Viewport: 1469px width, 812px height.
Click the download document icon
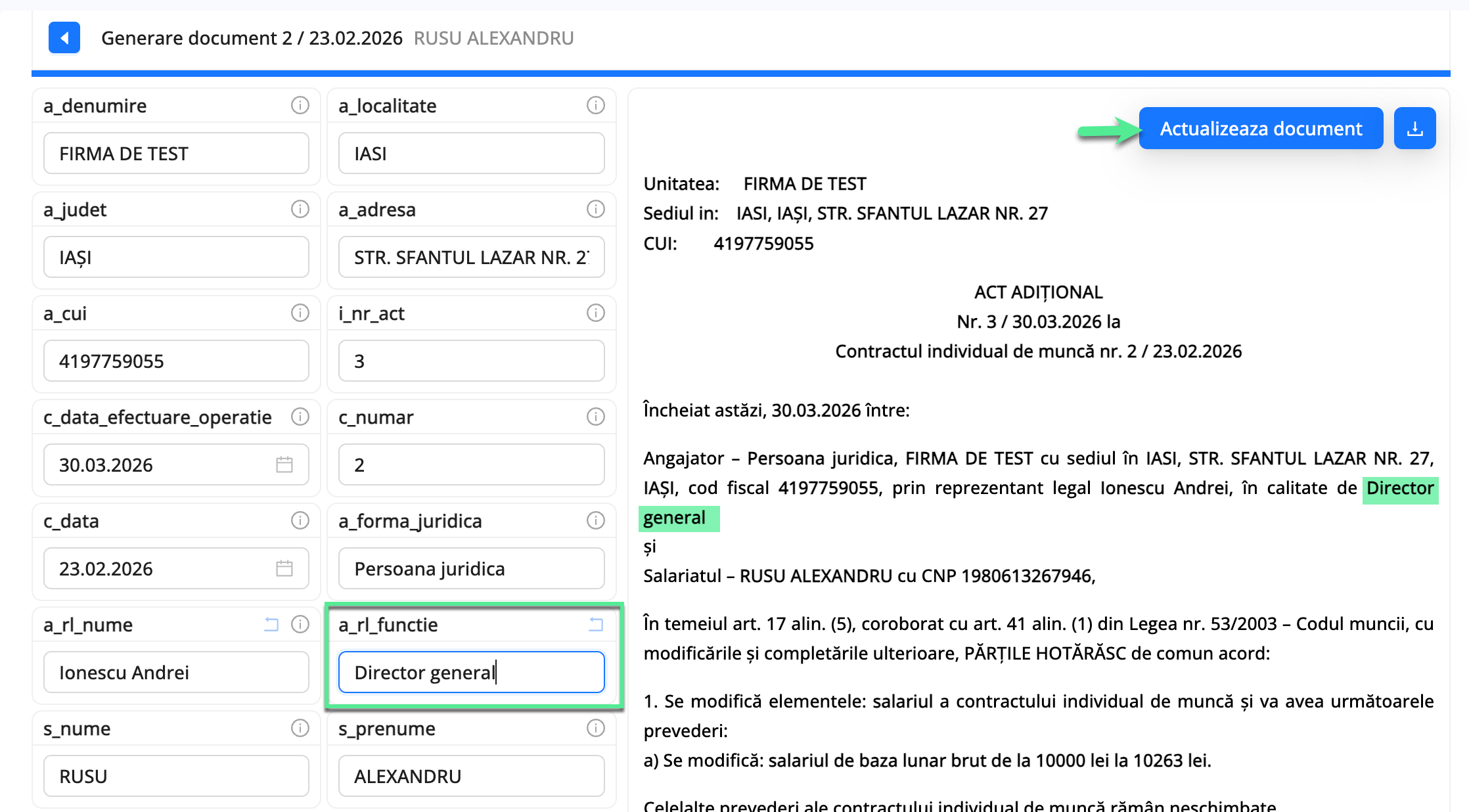coord(1414,127)
